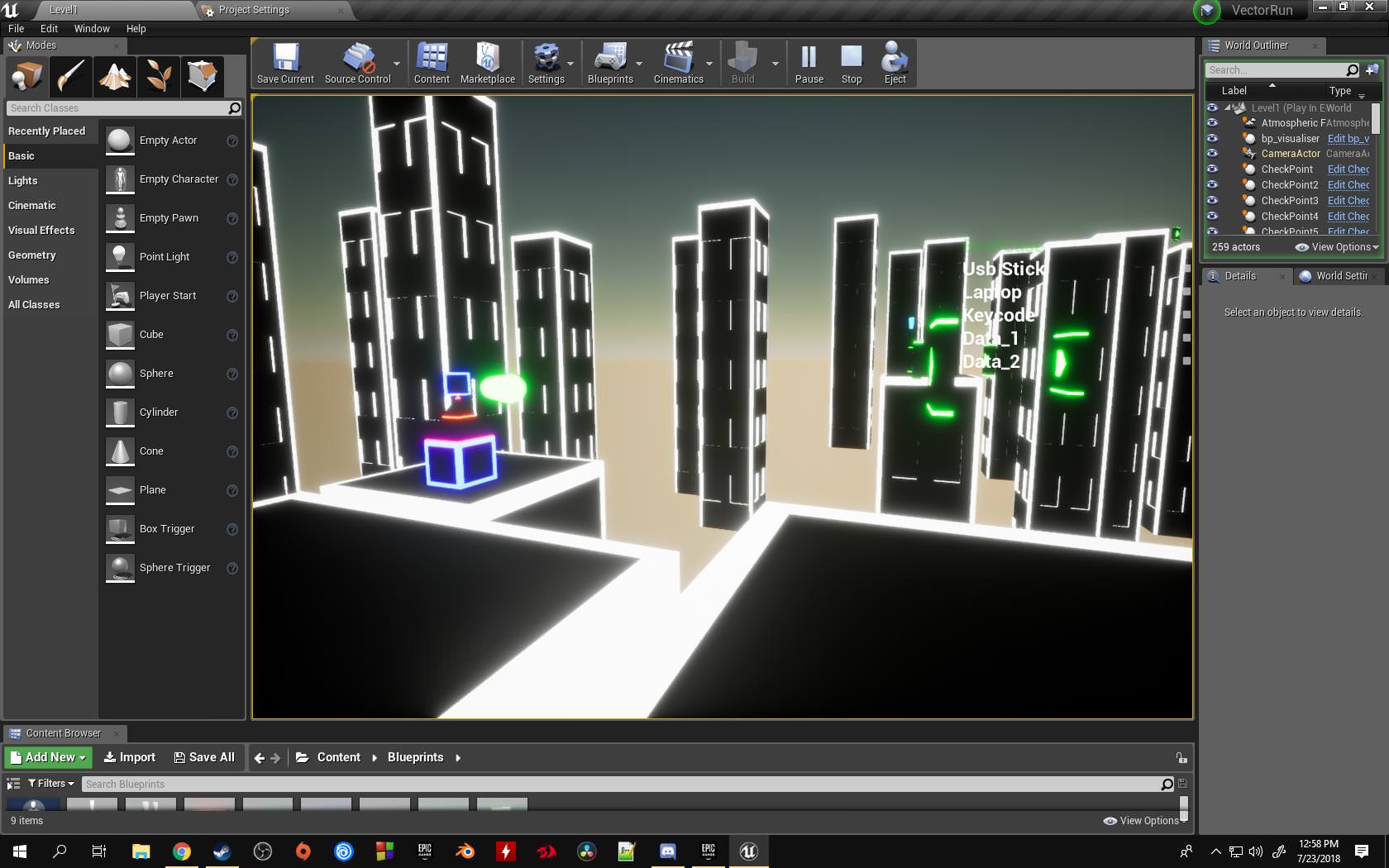Toggle visibility of CheckPoint3 actor

[1212, 200]
